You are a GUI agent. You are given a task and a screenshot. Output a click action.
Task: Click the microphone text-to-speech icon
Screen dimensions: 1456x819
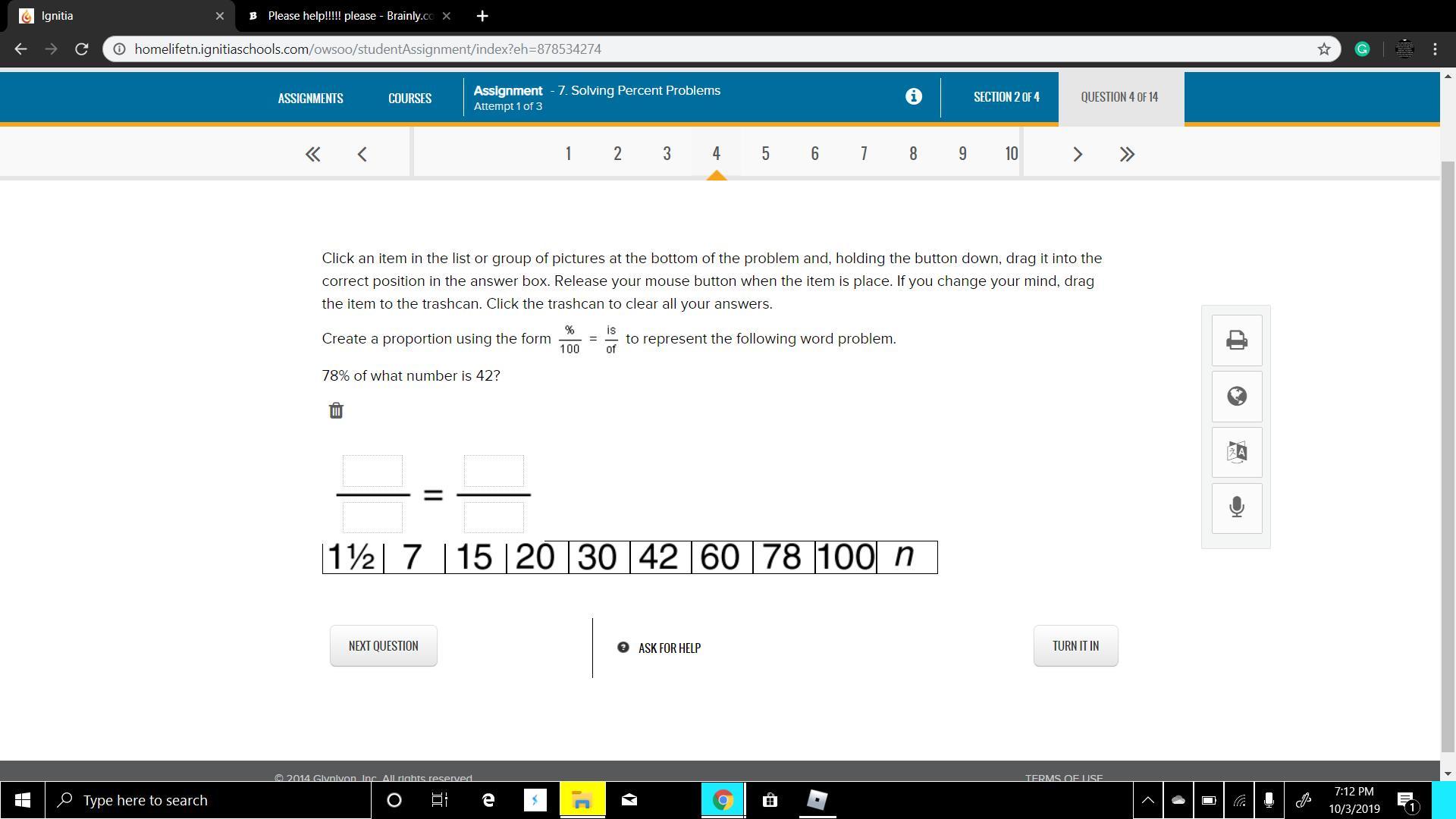tap(1237, 507)
